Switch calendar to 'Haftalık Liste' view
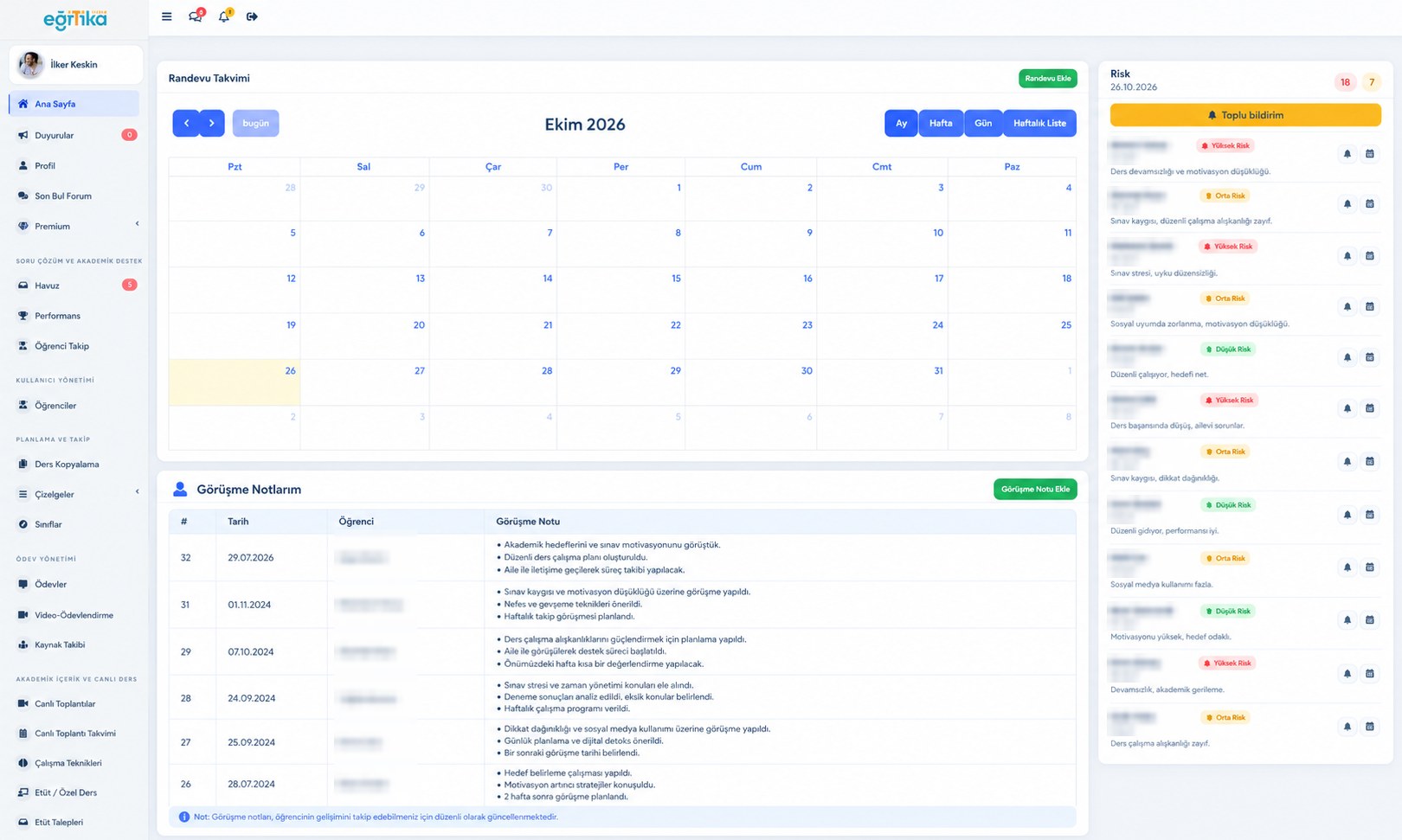 (x=1039, y=123)
